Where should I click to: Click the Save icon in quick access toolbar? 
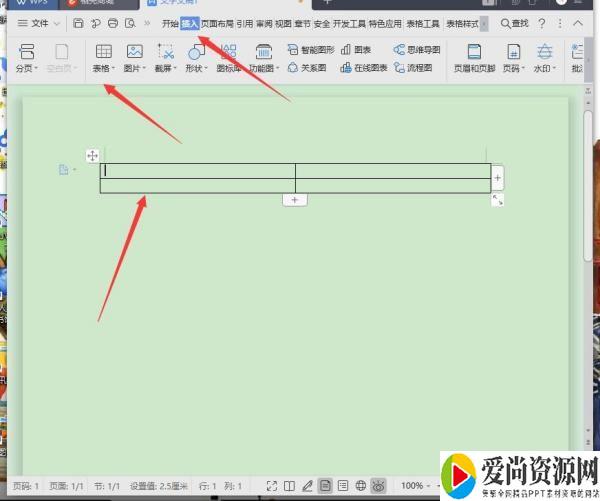(x=78, y=23)
